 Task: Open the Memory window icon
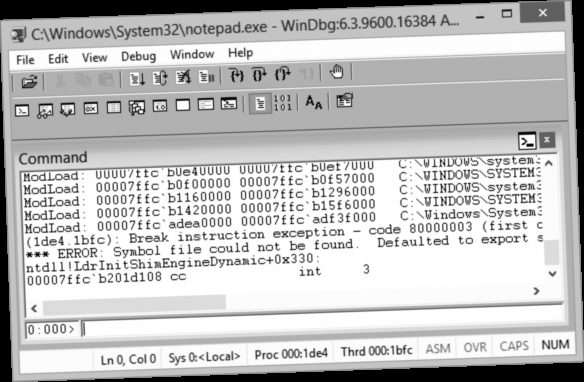pyautogui.click(x=114, y=108)
